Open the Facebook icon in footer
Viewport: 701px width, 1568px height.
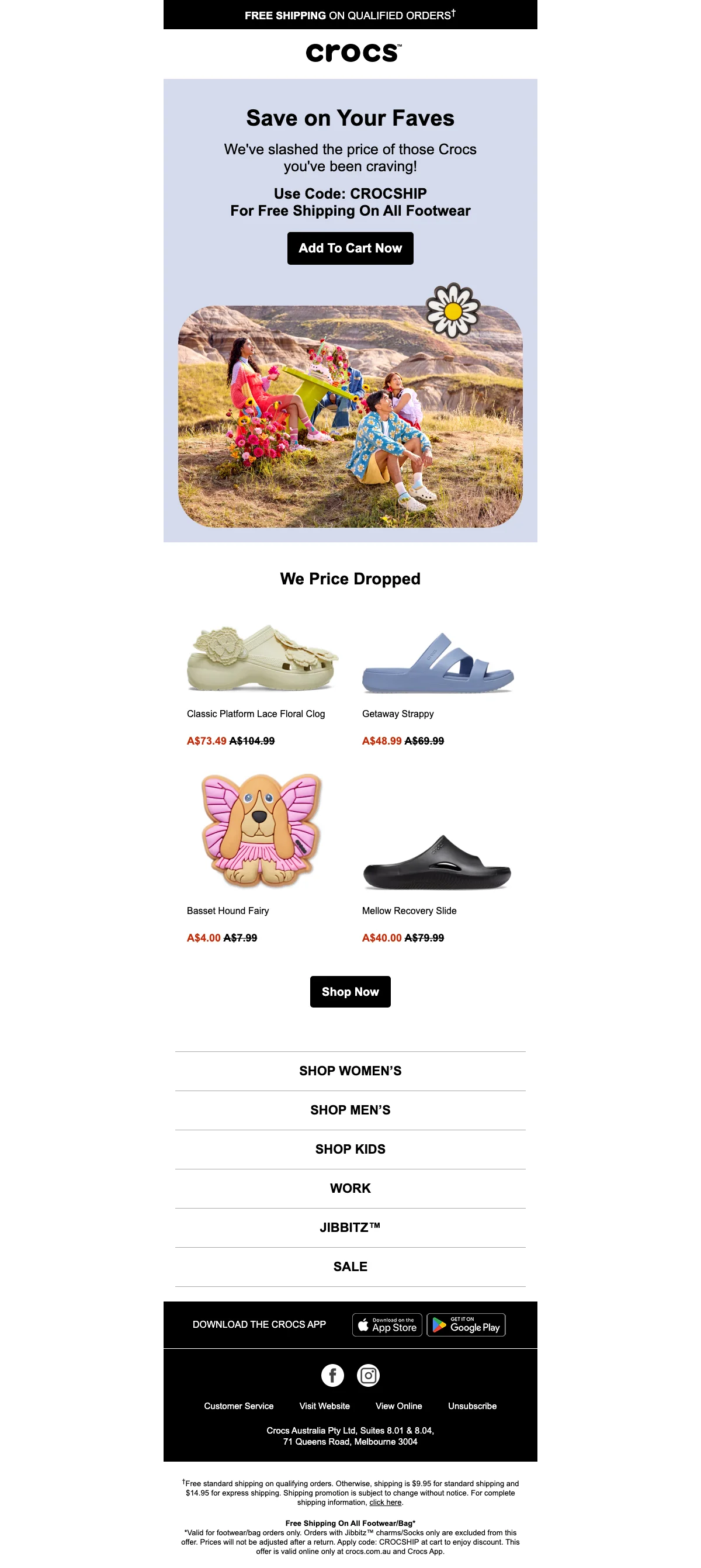point(332,1375)
